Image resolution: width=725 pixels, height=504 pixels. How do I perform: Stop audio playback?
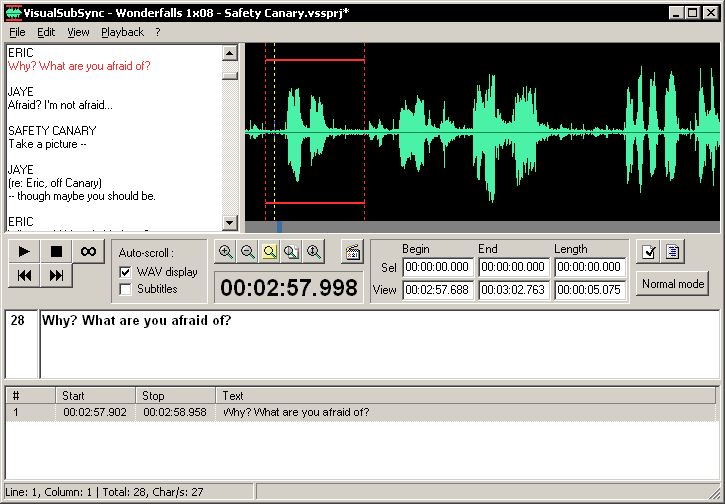click(x=57, y=251)
